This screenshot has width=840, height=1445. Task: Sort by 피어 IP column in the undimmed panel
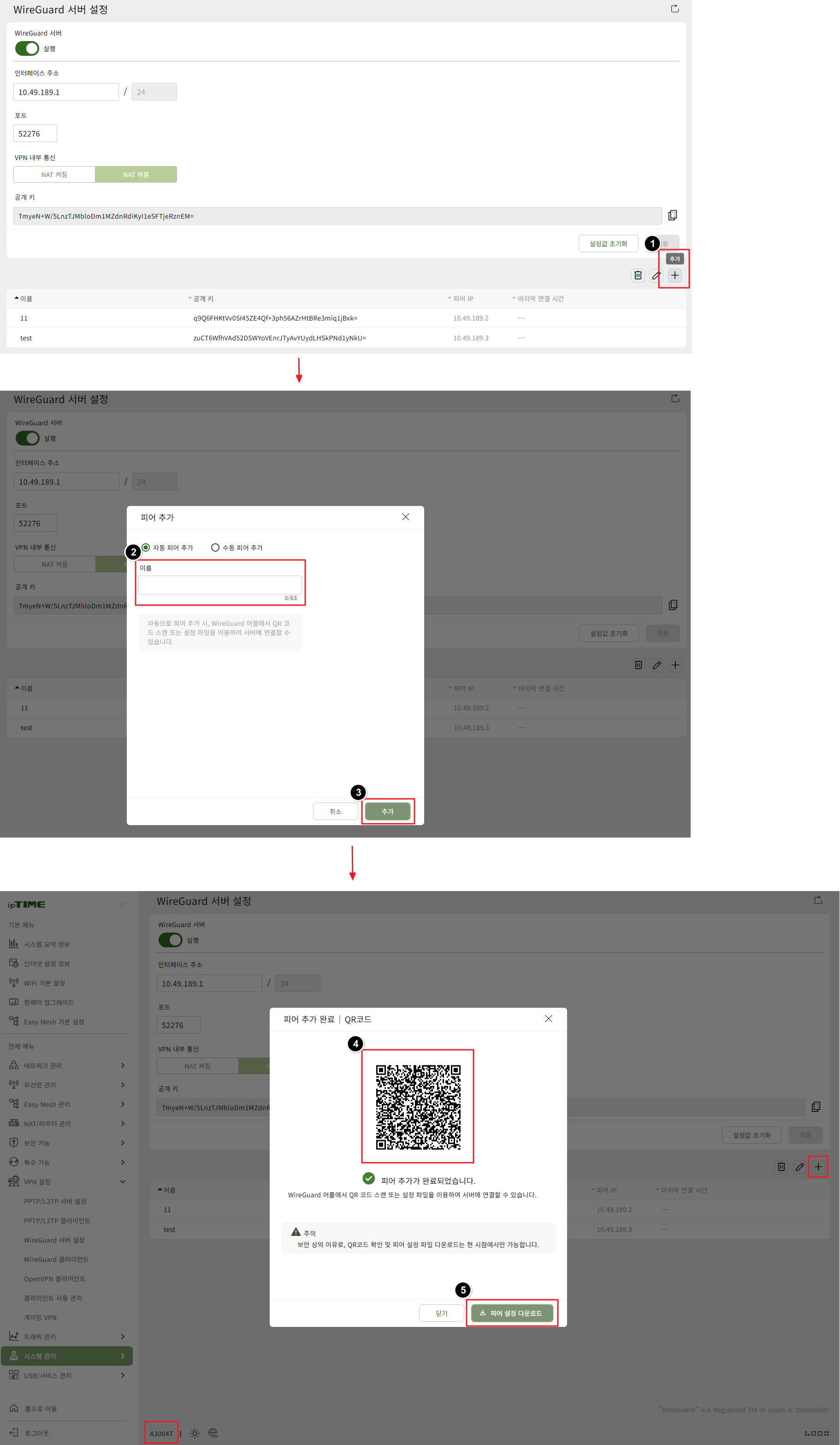pos(461,299)
